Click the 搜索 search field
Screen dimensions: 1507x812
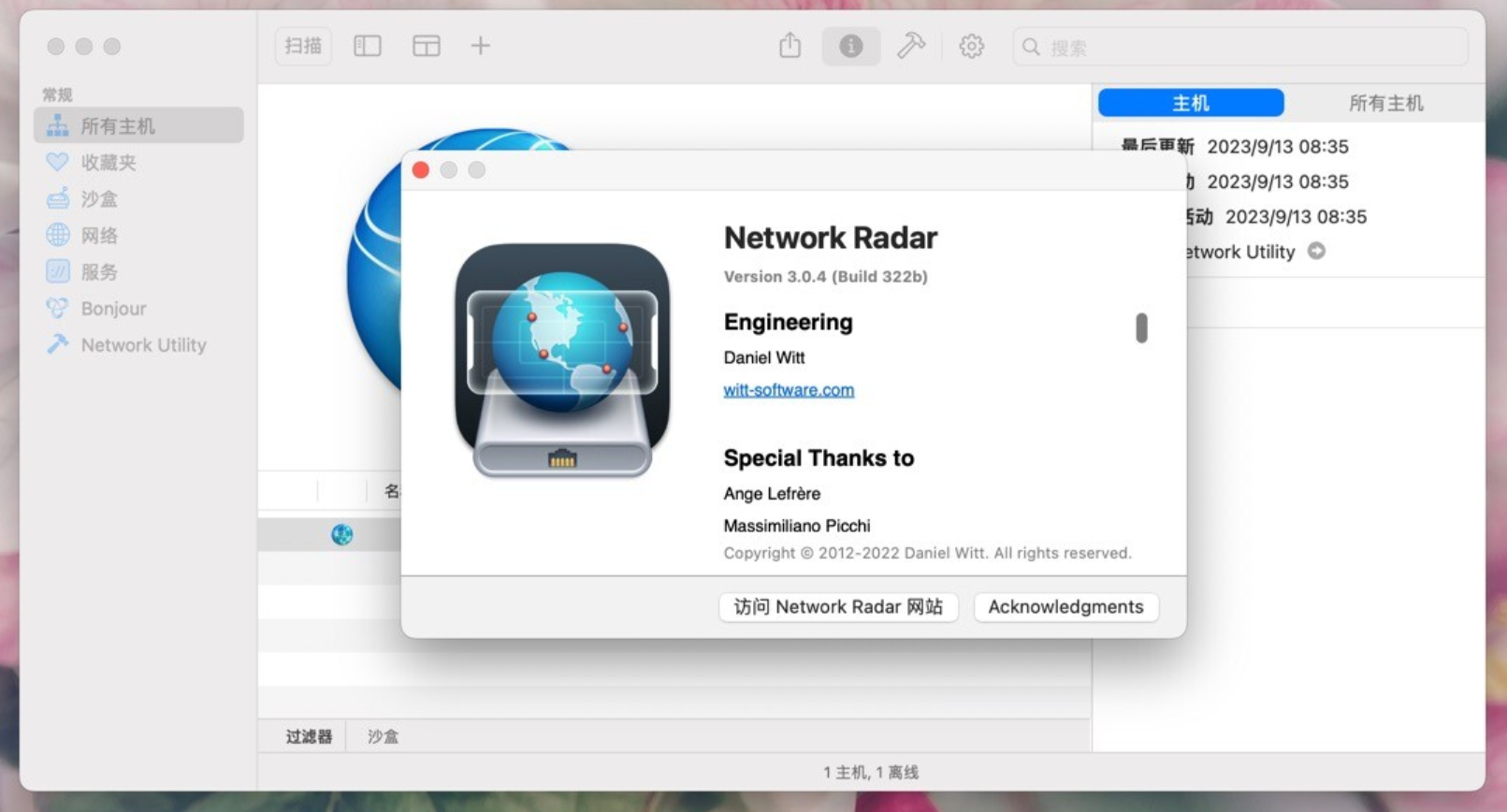[1240, 47]
